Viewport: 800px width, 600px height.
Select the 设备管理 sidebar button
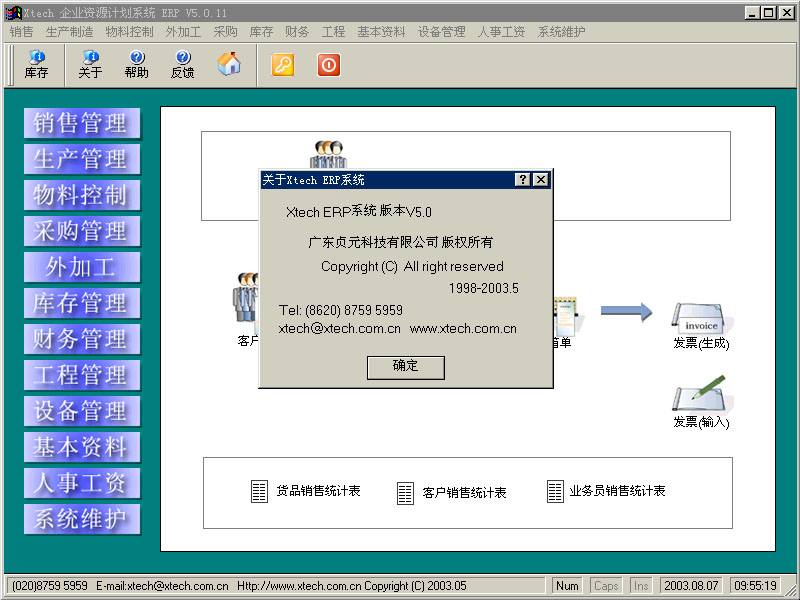click(x=82, y=411)
